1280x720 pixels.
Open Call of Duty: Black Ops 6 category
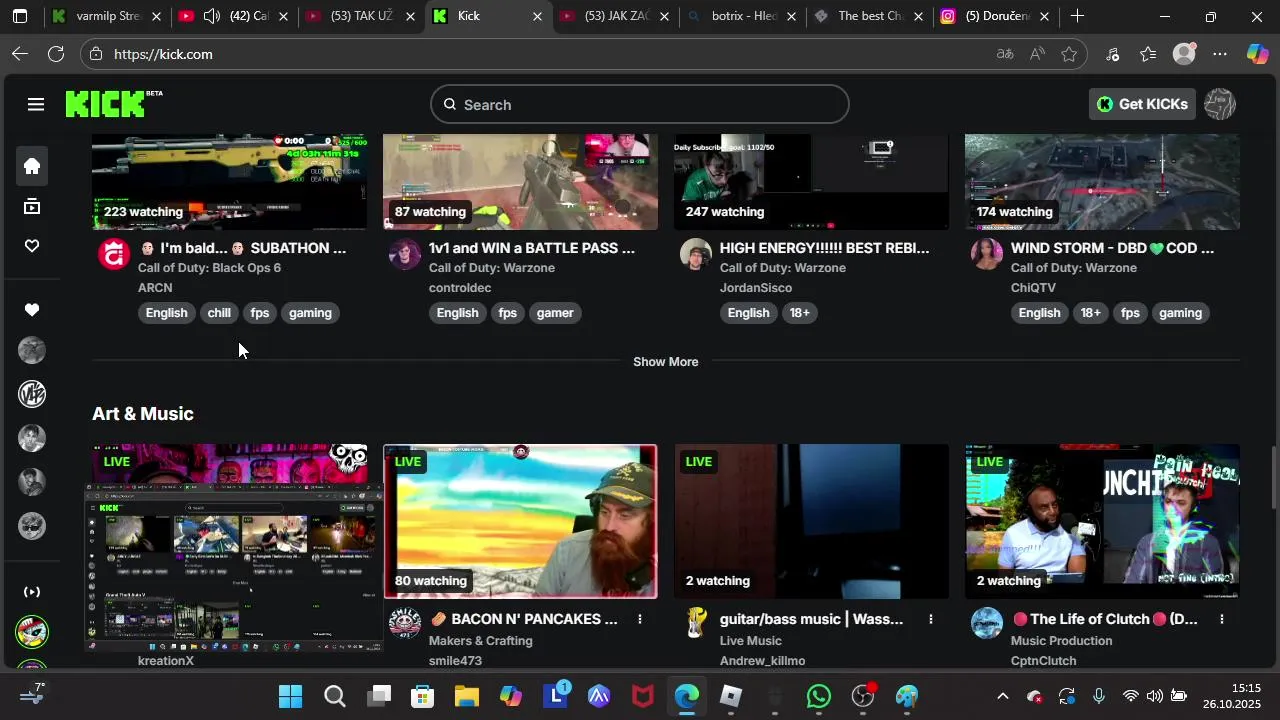click(x=209, y=268)
